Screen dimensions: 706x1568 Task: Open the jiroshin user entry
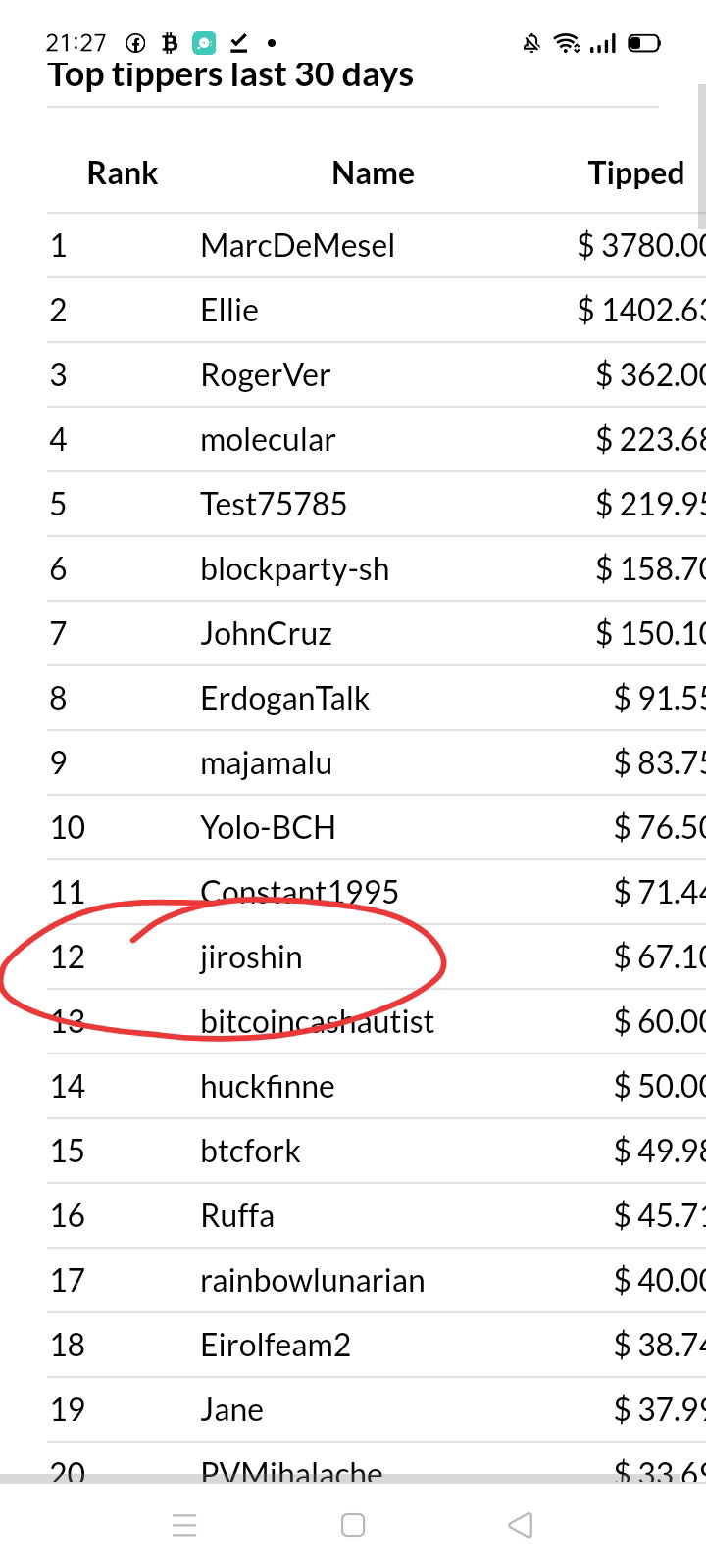[251, 956]
